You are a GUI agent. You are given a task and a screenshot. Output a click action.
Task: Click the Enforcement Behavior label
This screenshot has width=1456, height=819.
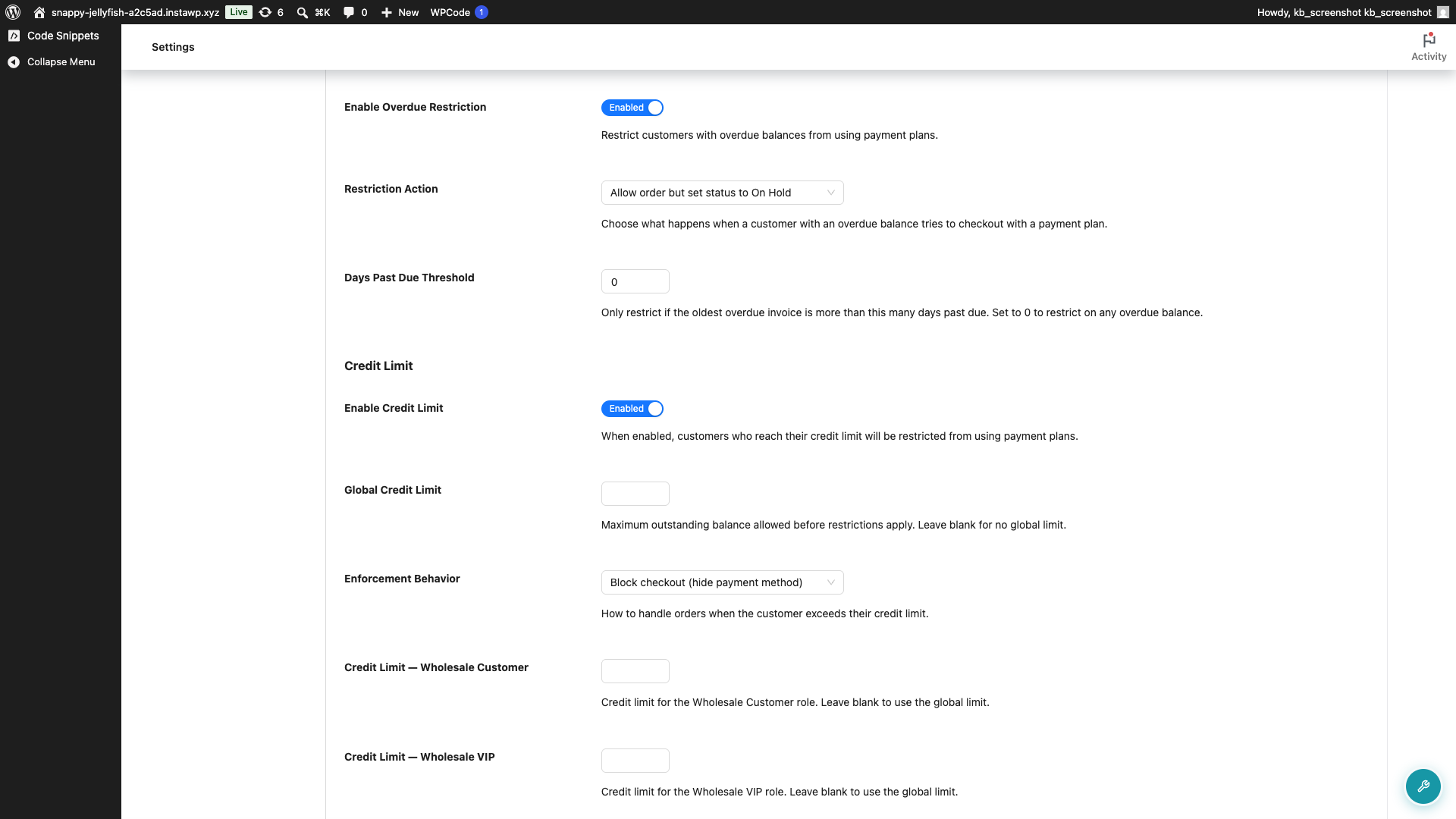point(402,579)
